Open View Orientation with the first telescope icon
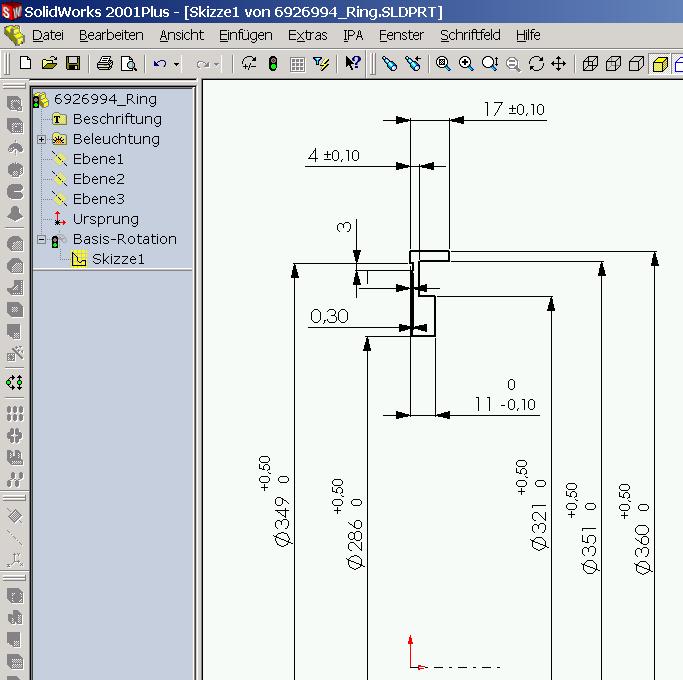Screen dimensions: 683x680 [389, 64]
